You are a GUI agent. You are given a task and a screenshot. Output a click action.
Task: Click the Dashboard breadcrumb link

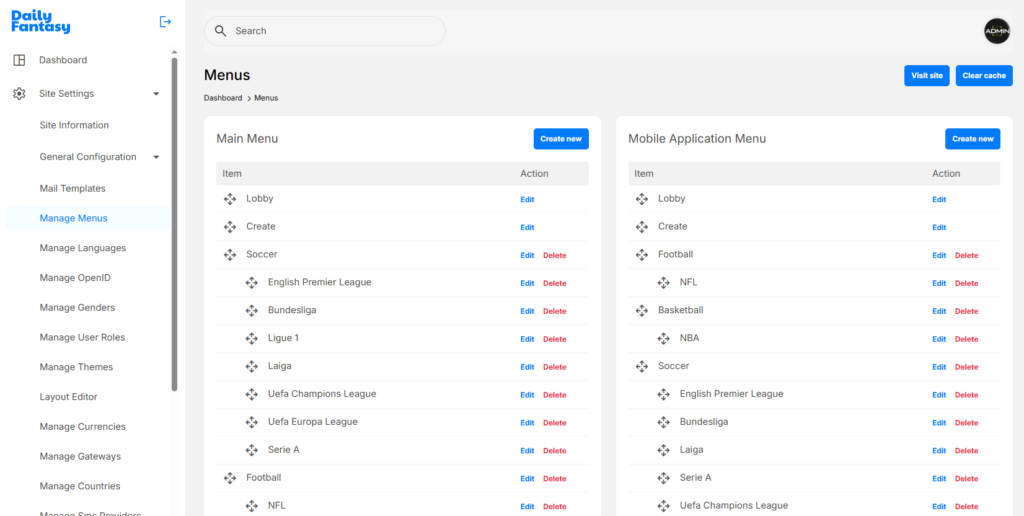[223, 98]
